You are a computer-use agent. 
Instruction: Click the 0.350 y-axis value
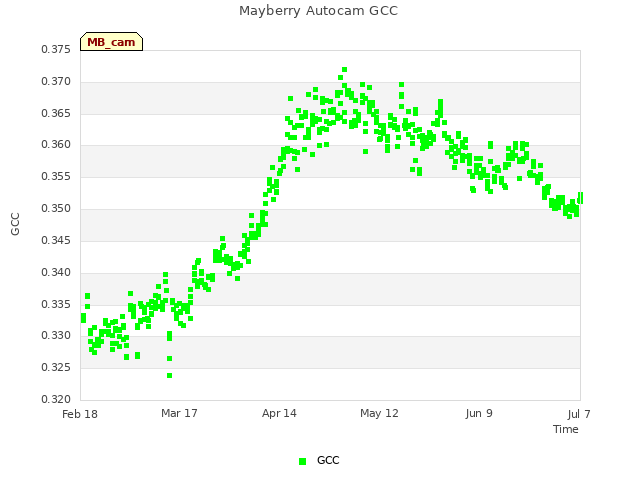pos(56,209)
